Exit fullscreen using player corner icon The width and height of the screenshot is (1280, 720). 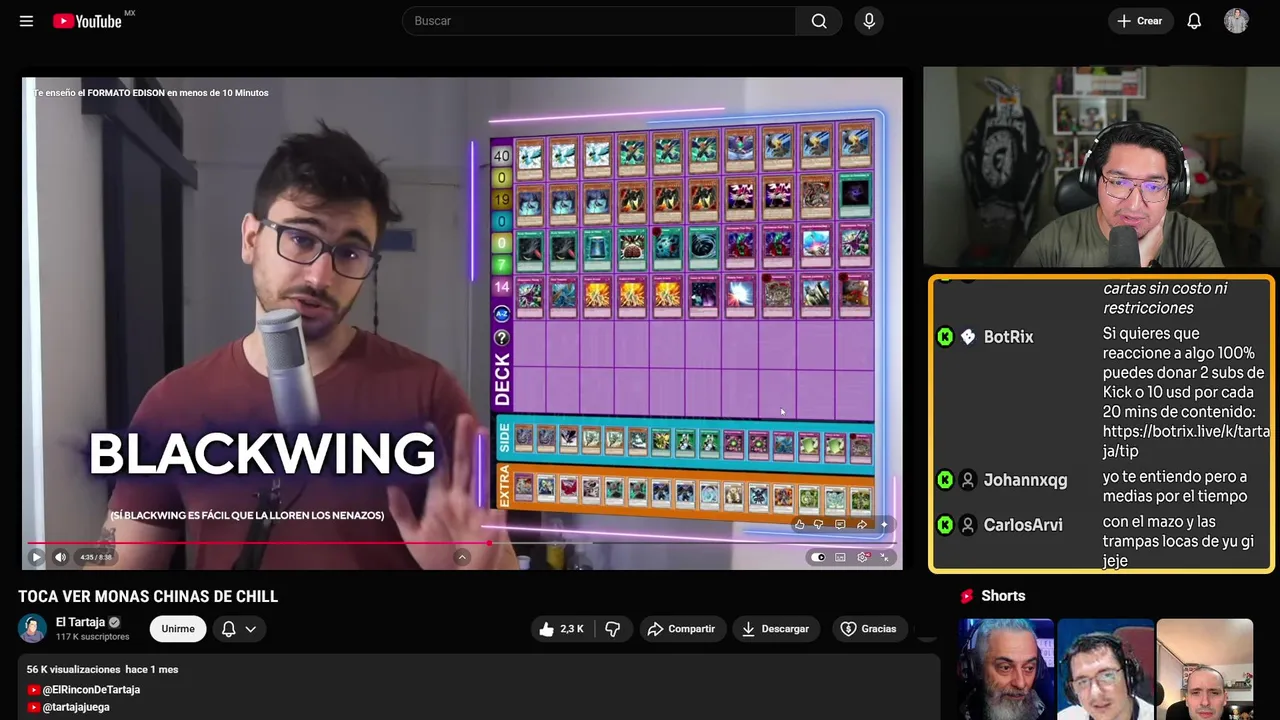884,557
